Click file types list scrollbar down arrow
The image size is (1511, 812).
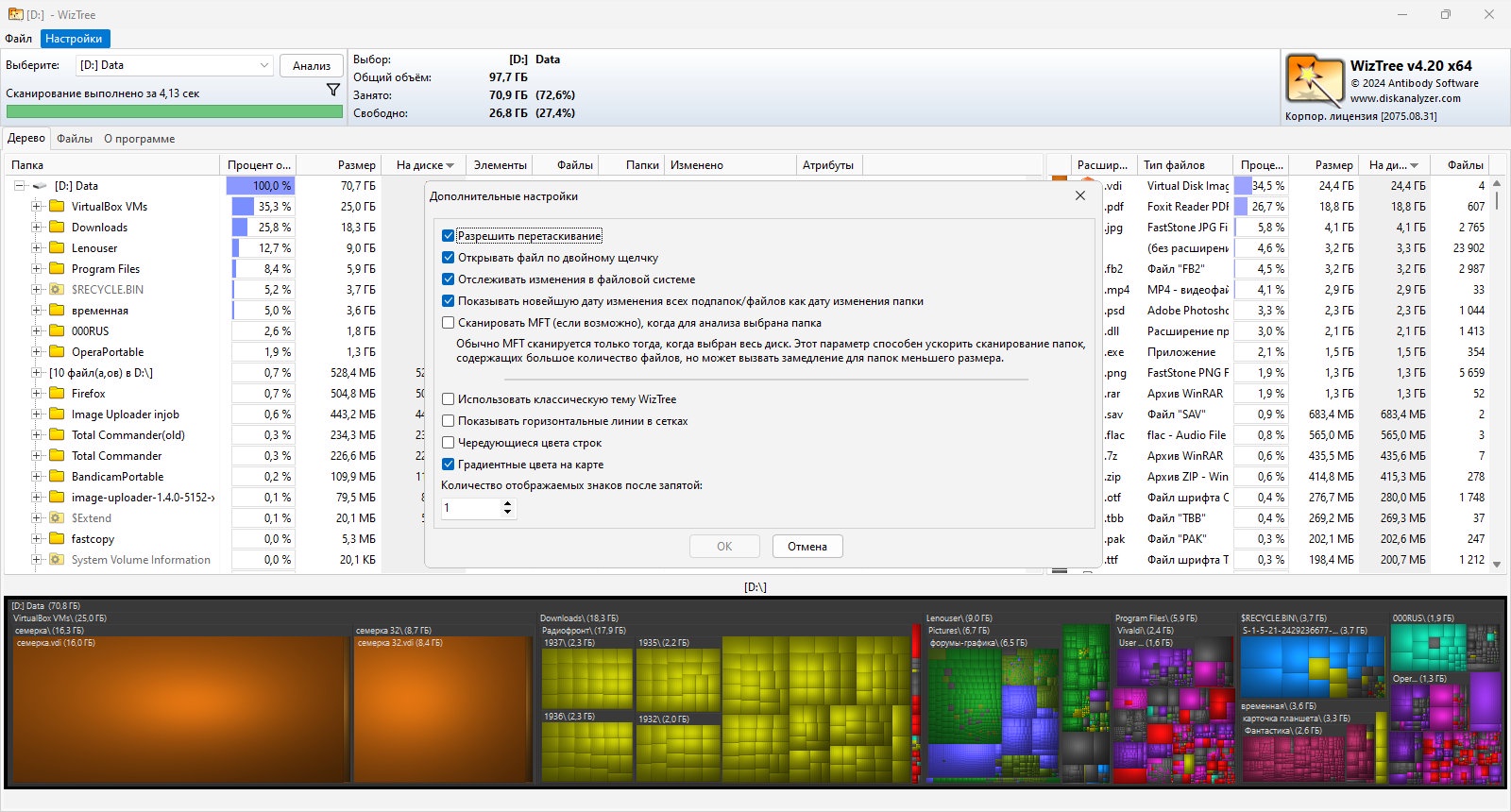point(1496,564)
